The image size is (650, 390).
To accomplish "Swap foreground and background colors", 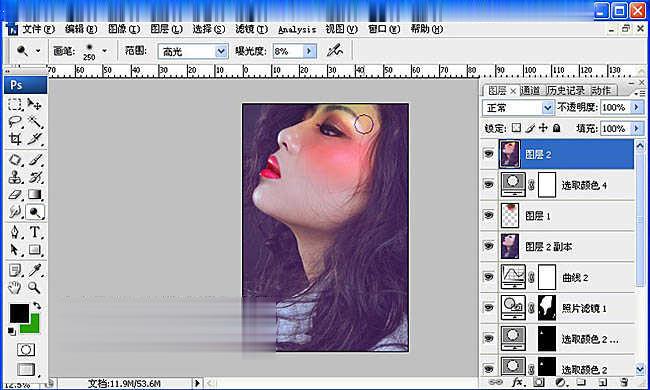I will (37, 306).
